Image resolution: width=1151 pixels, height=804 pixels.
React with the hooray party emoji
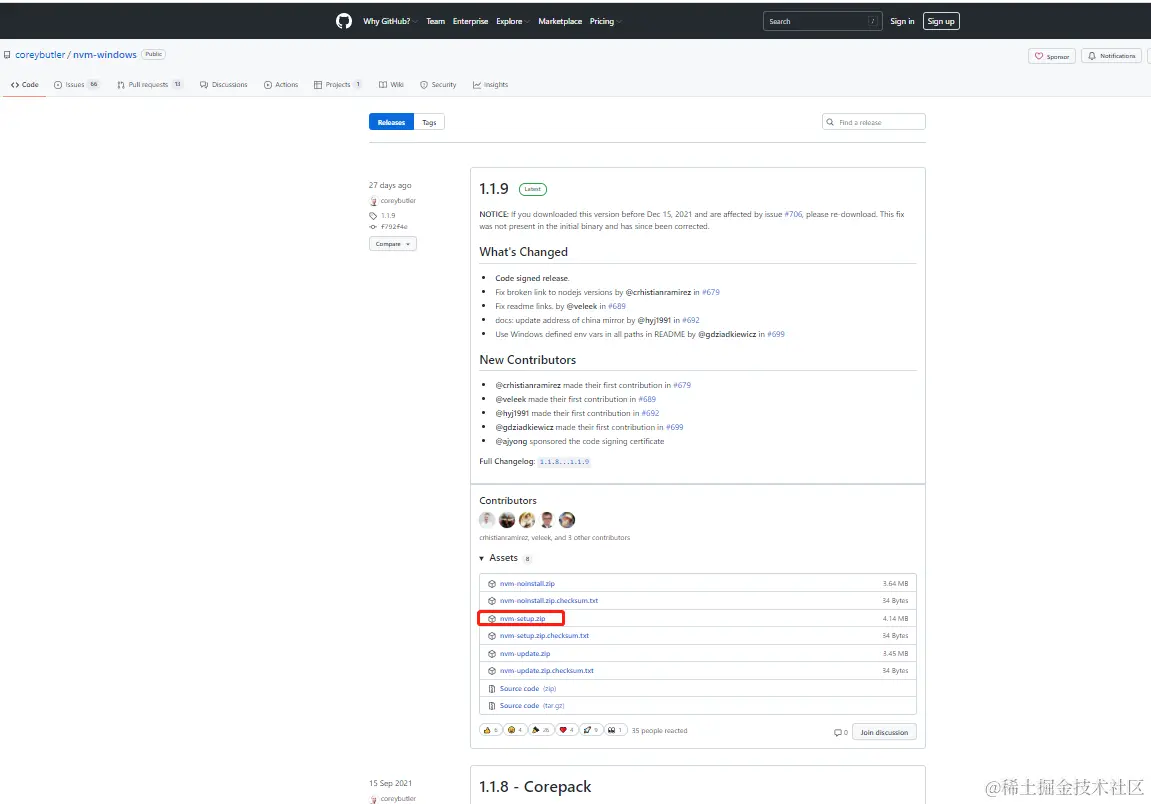tap(540, 730)
